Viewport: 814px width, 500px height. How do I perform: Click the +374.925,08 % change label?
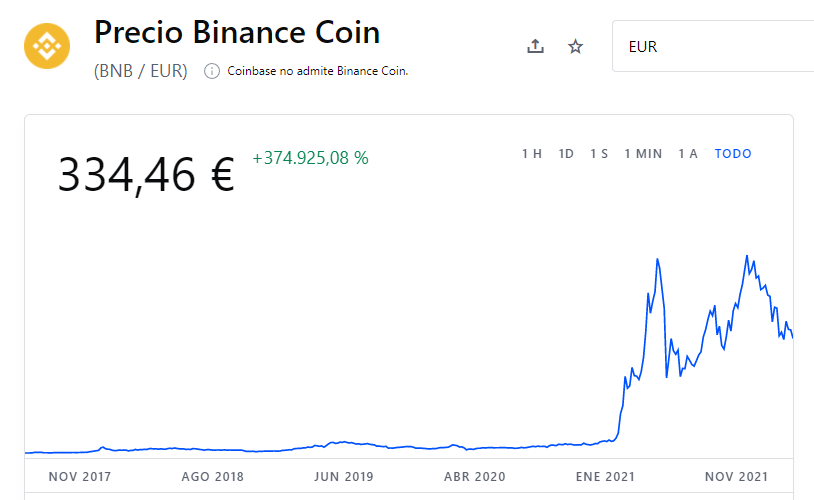(x=310, y=158)
